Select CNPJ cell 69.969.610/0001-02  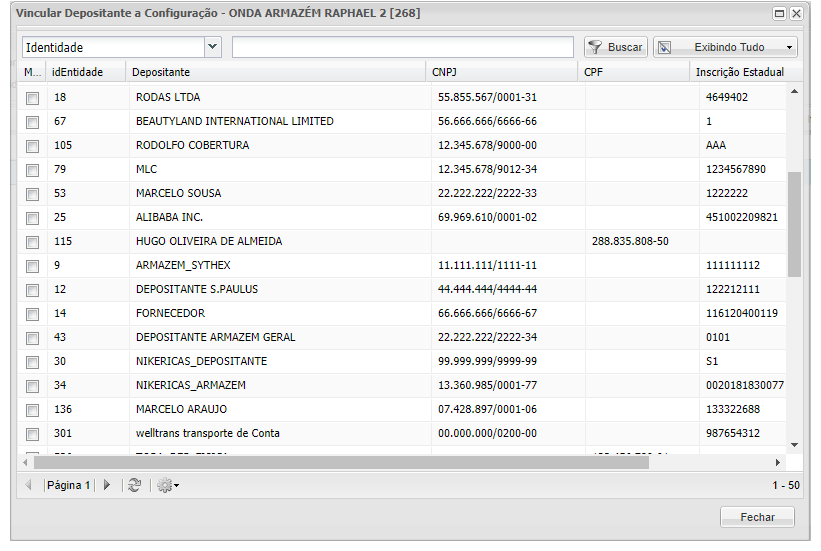click(x=487, y=217)
